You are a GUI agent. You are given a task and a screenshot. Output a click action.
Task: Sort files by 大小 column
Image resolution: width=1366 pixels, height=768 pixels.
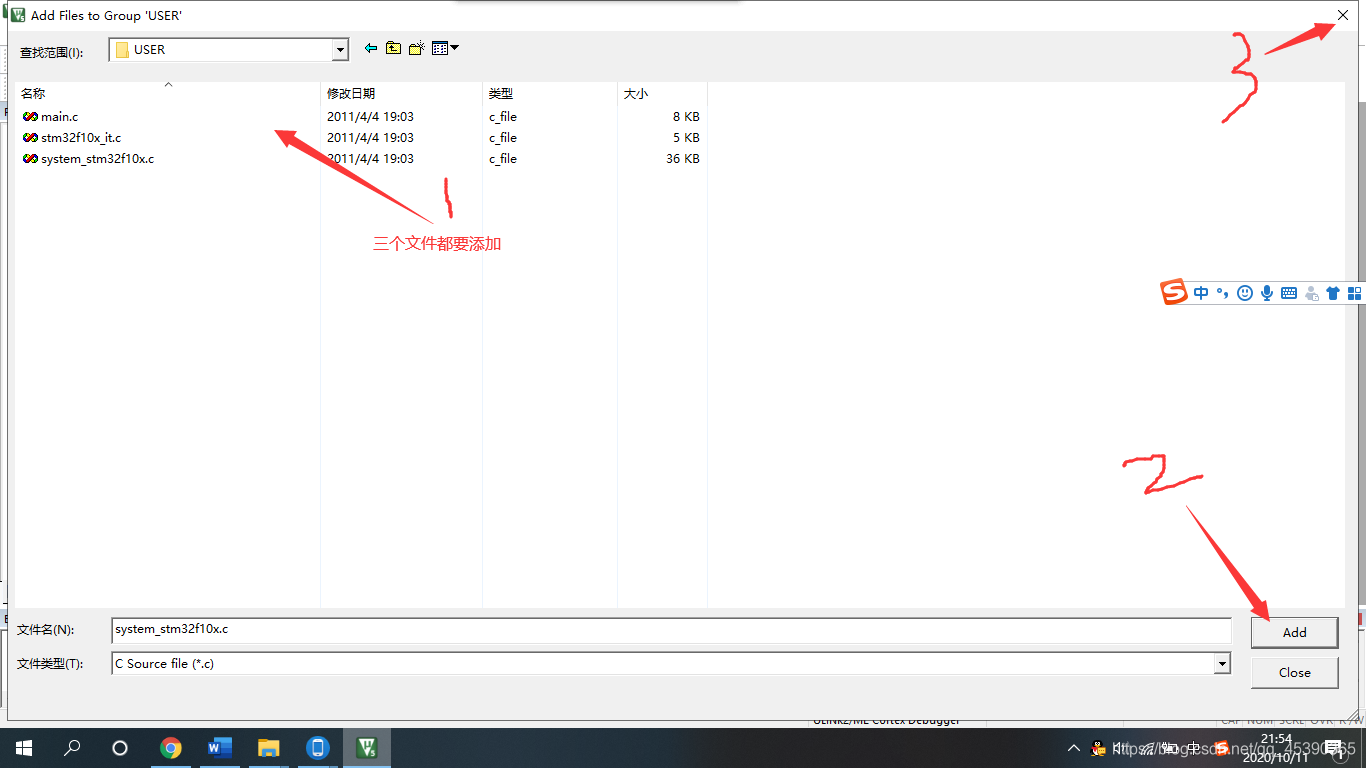662,93
